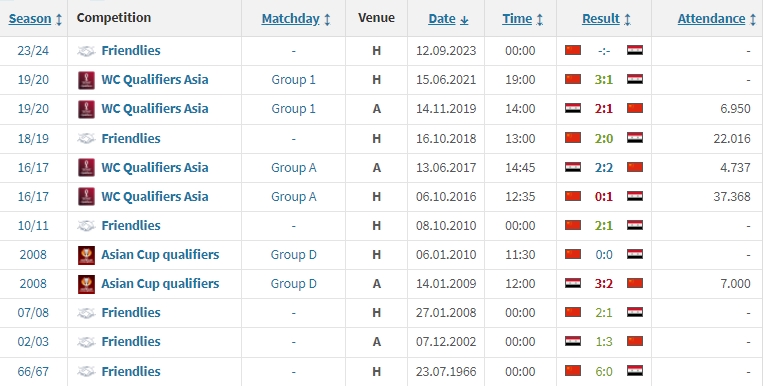
Task: Click WC Qualifiers logo in the 06.10.2016 row
Action: tap(86, 197)
